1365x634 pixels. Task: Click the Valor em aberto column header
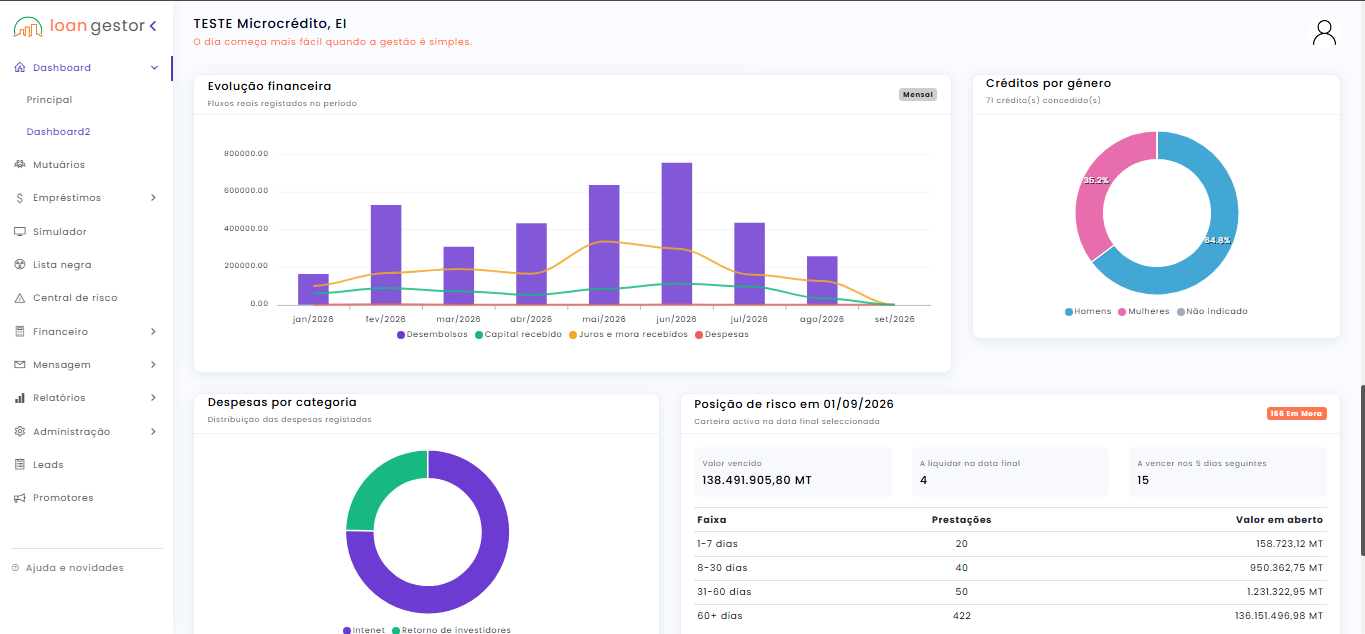(x=1280, y=520)
